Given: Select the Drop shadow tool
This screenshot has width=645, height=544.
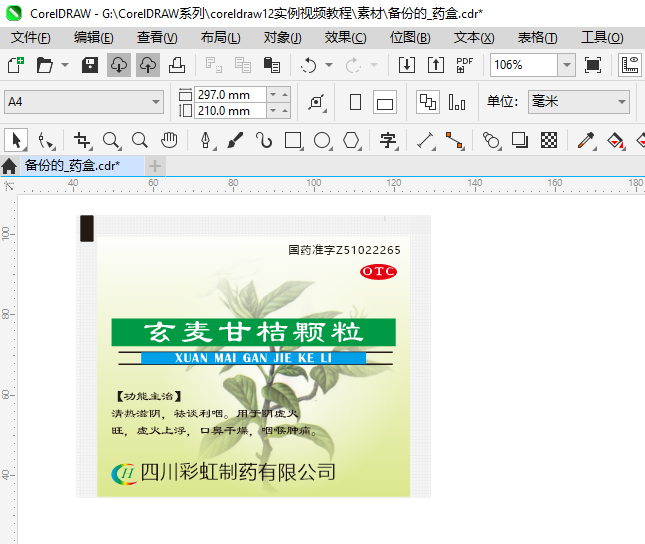Looking at the screenshot, I should click(x=520, y=140).
